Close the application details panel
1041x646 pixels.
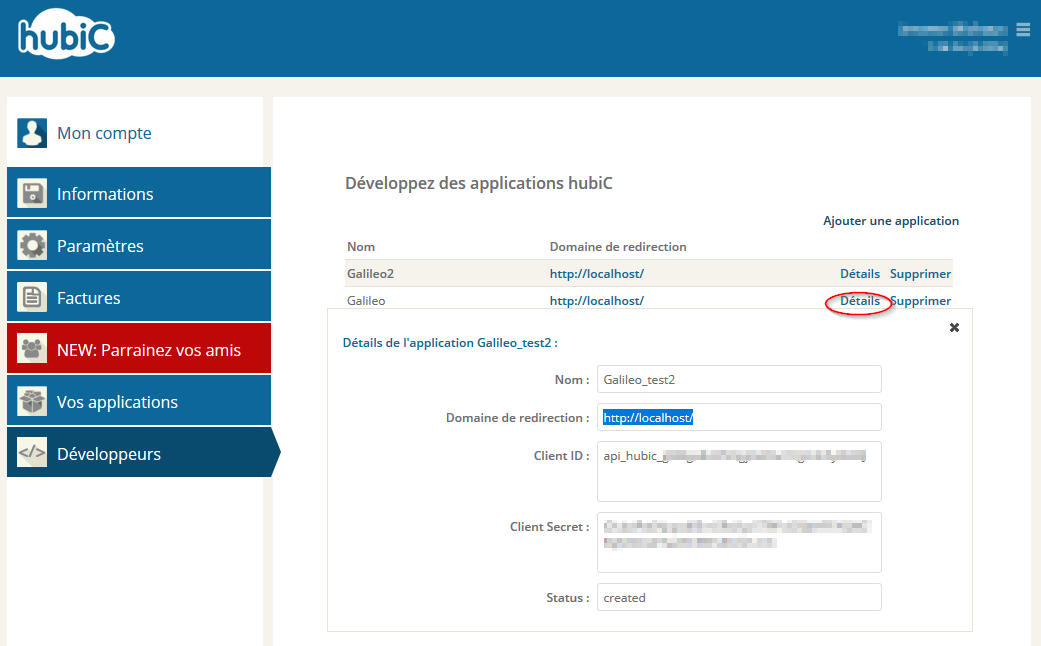click(954, 327)
